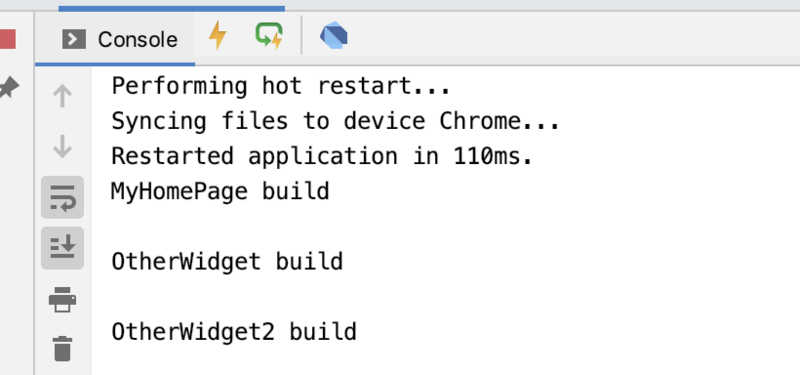800x375 pixels.
Task: Run Flutter Hot Restart green icon
Action: (x=269, y=36)
